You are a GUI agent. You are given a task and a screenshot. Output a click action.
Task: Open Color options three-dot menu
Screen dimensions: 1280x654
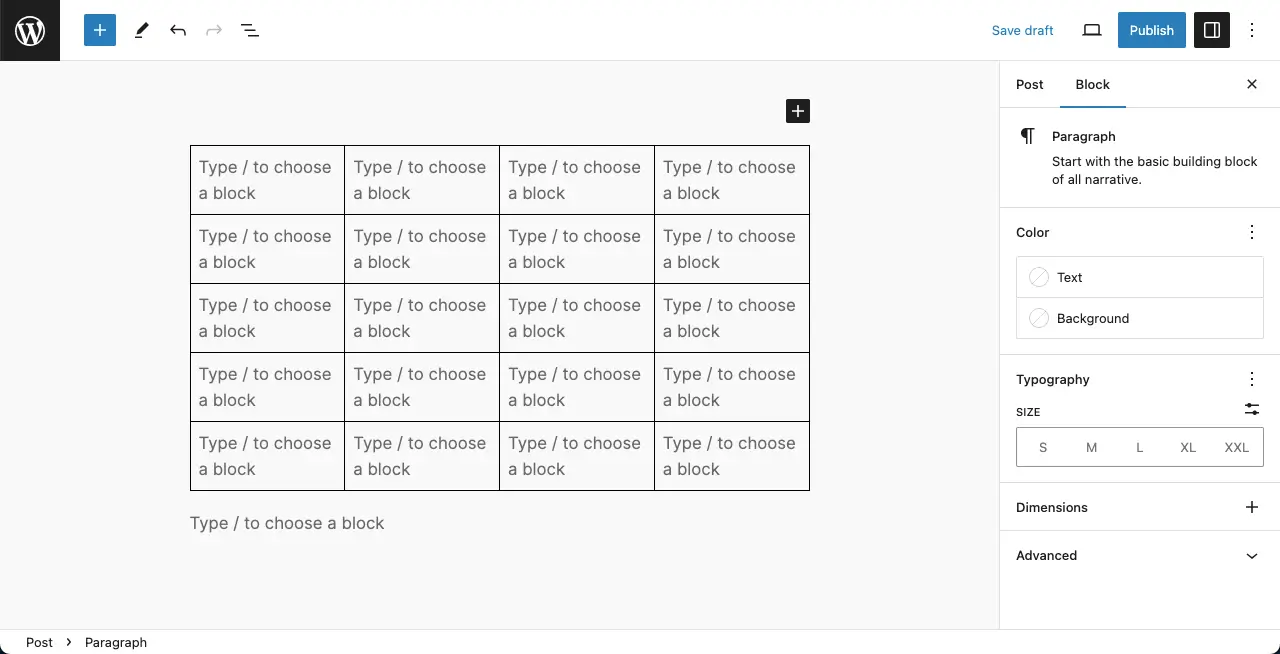[1252, 232]
